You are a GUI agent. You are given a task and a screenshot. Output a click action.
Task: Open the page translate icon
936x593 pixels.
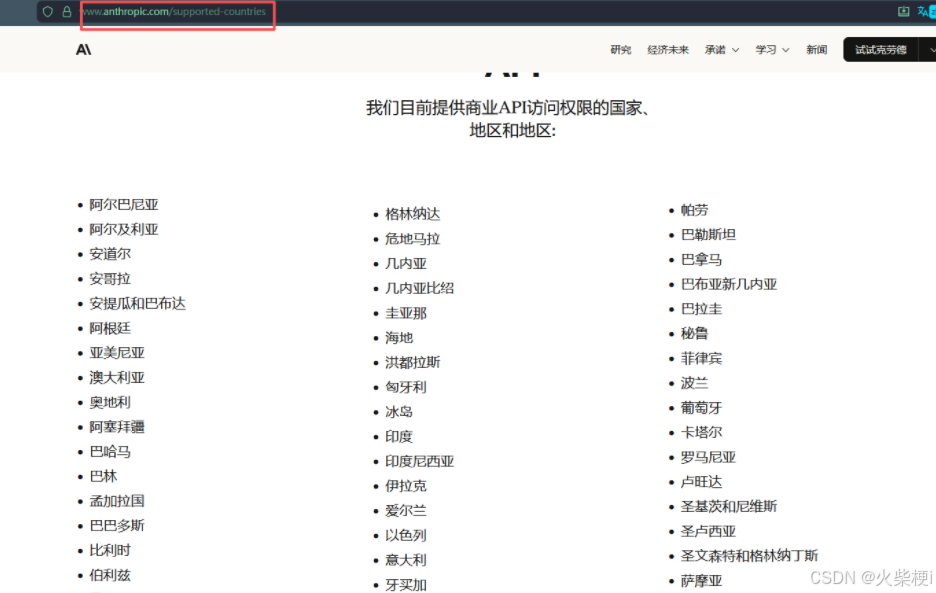[x=922, y=11]
